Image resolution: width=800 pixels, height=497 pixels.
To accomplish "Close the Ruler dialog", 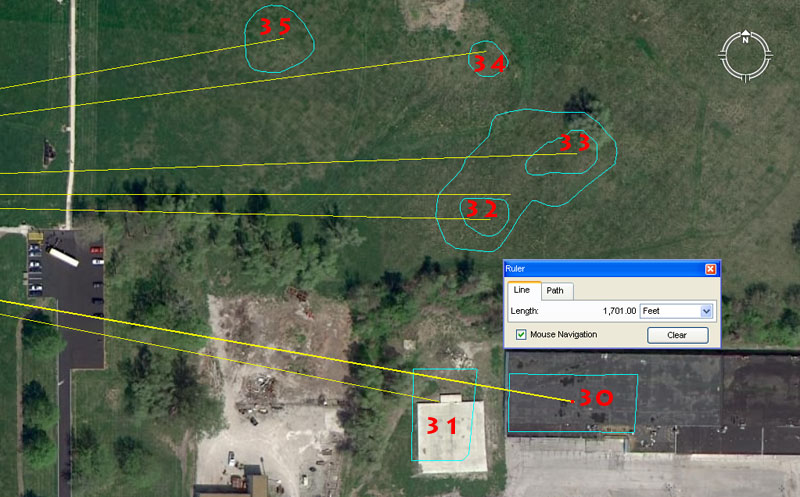I will [710, 269].
